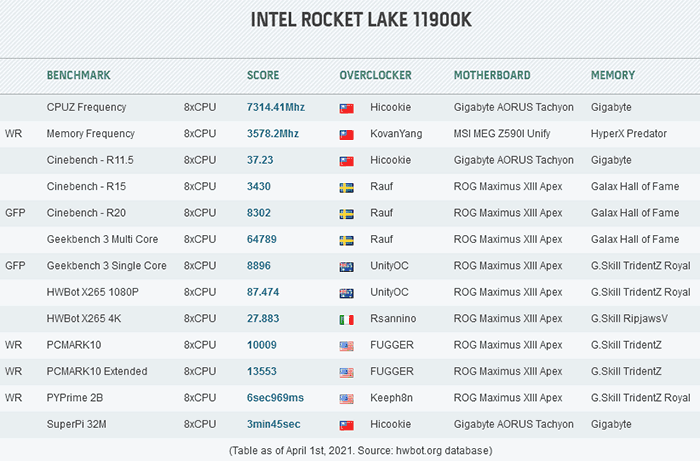The height and width of the screenshot is (461, 700).
Task: Click the MOTHERBOARD column header
Action: (x=492, y=75)
